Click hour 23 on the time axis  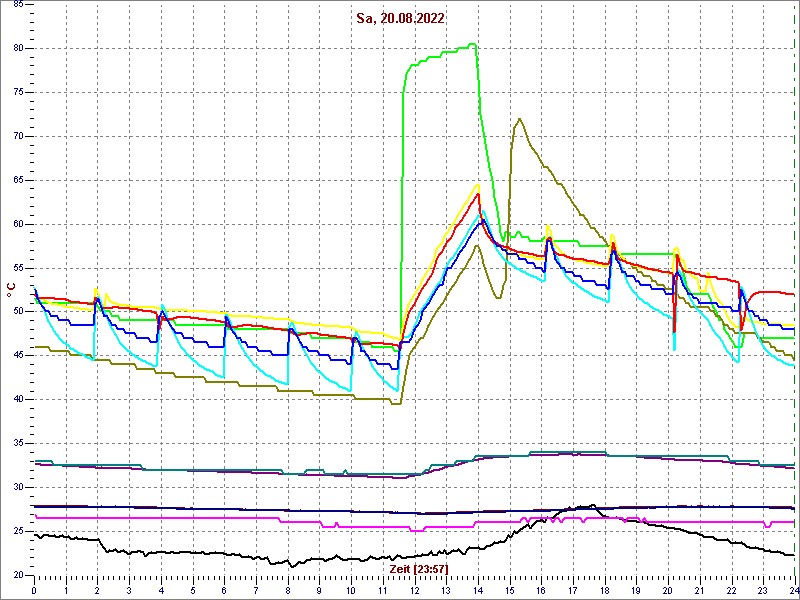point(763,591)
